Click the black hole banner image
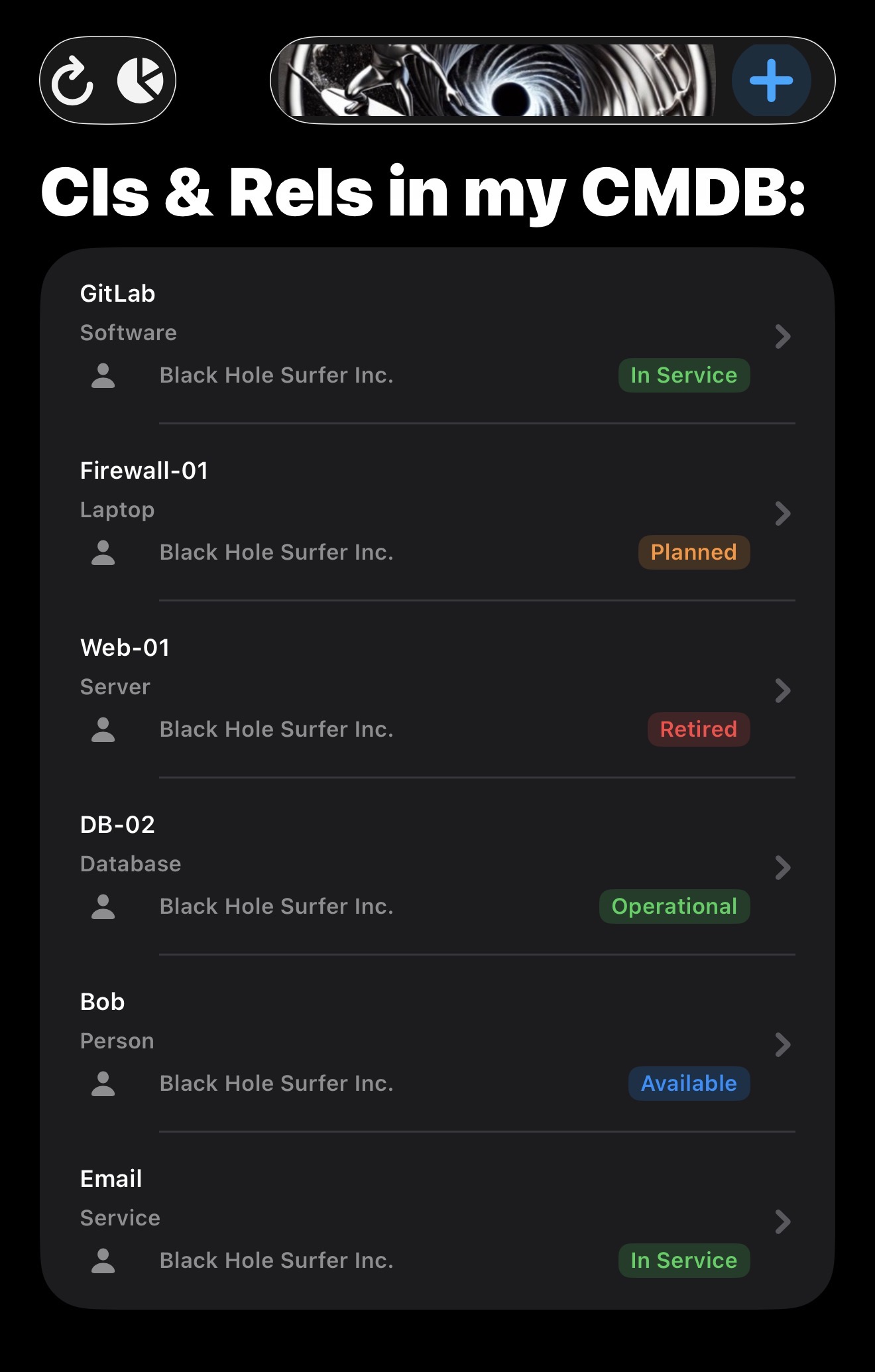This screenshot has height=1372, width=875. (x=497, y=81)
